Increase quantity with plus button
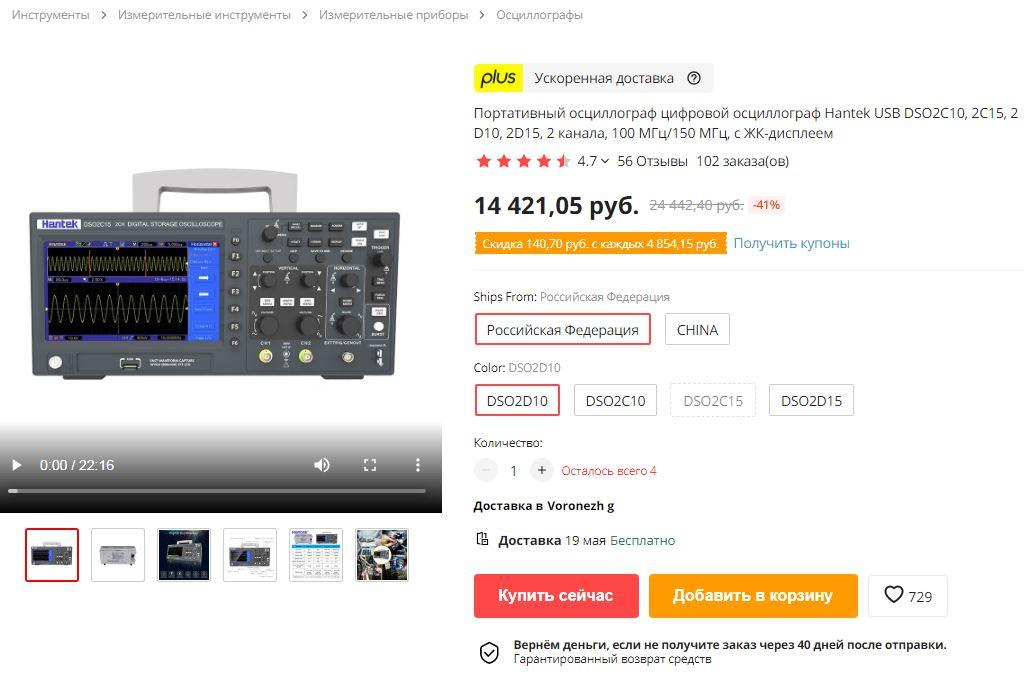The height and width of the screenshot is (686, 1030). [541, 470]
